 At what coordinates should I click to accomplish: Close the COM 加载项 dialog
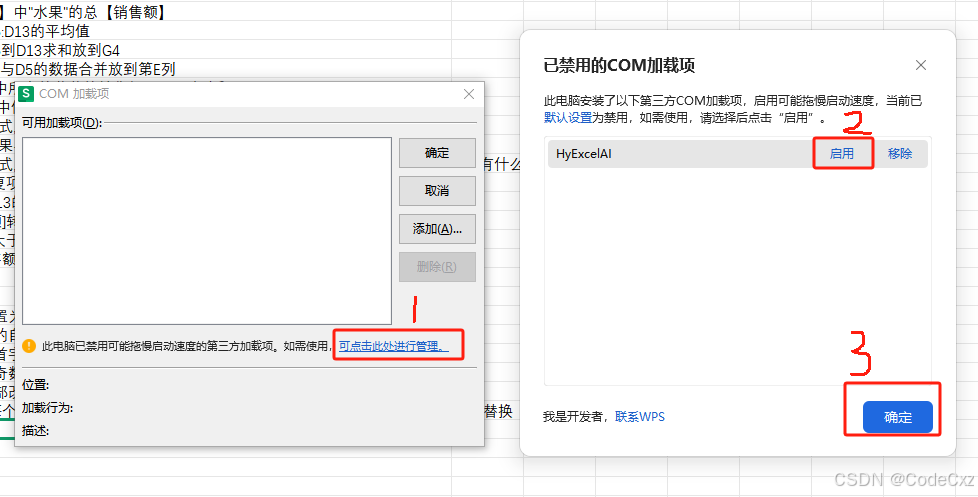click(469, 94)
